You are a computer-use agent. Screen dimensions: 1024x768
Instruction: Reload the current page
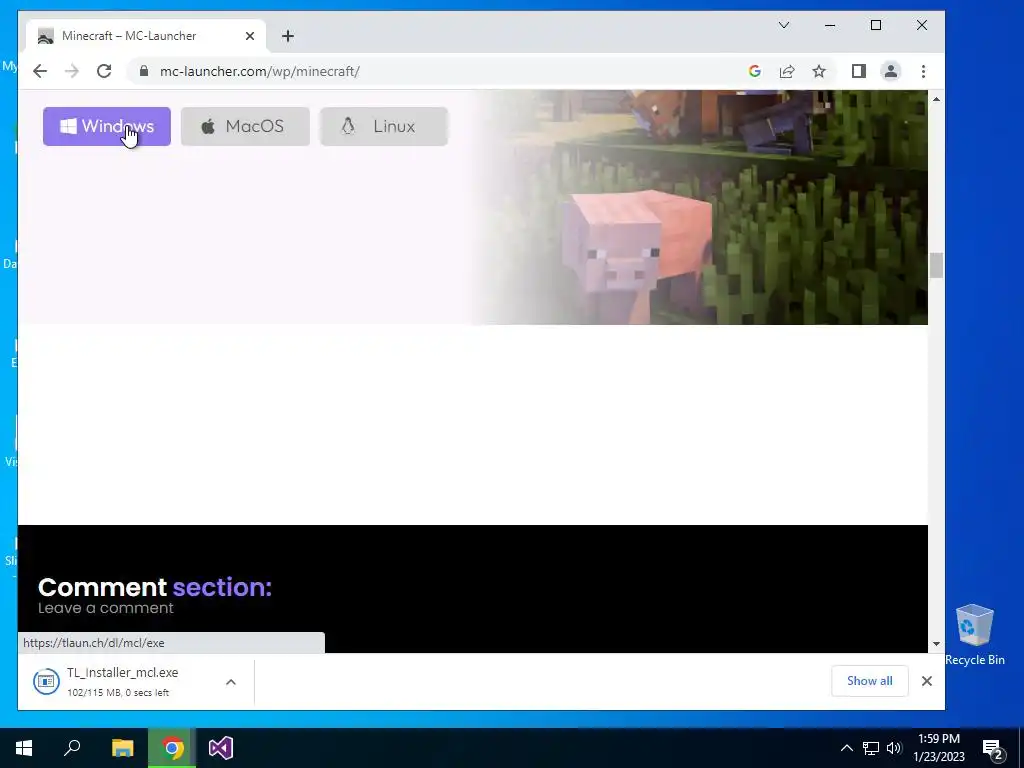104,71
